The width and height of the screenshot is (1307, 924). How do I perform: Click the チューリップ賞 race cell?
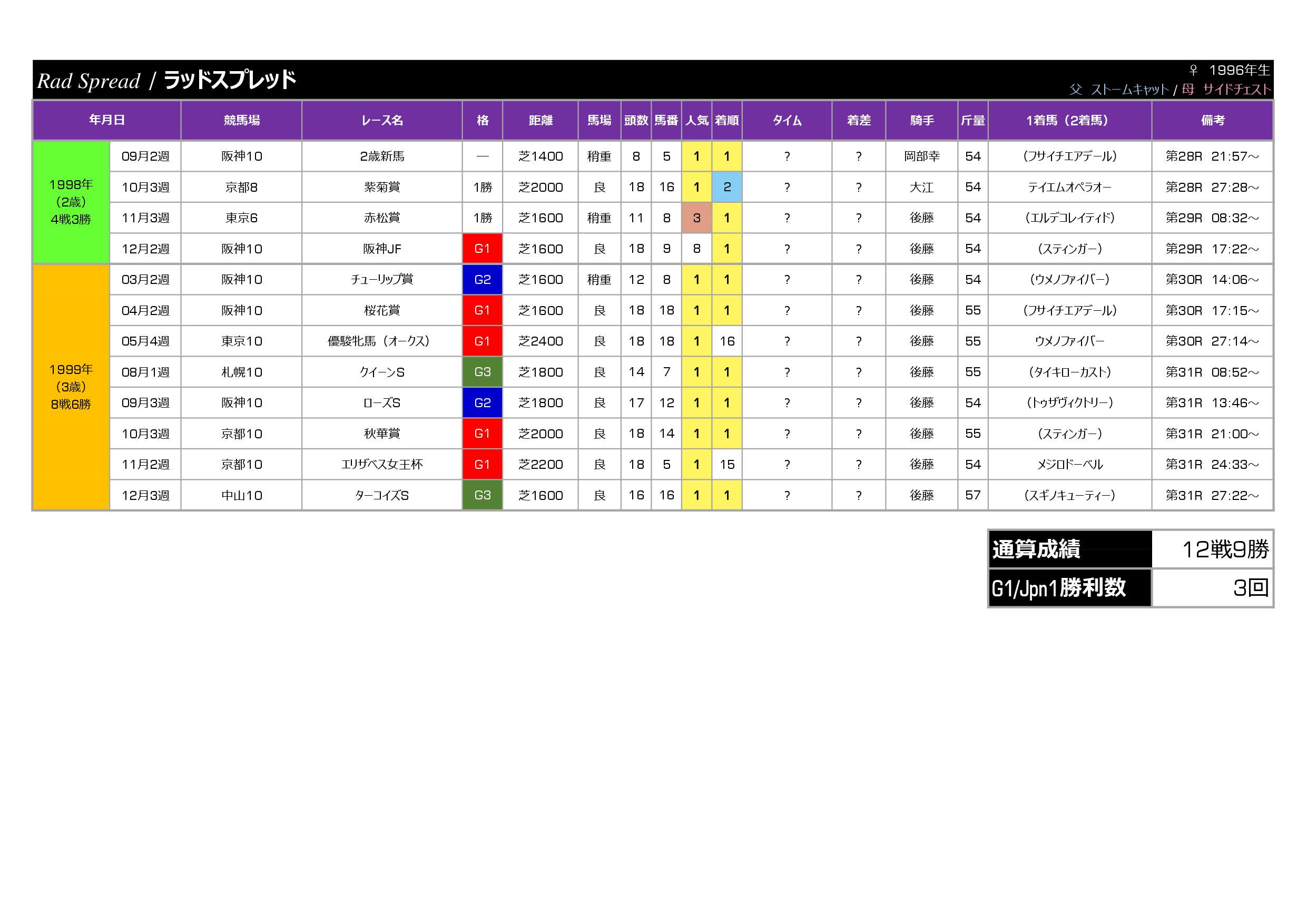tap(382, 280)
